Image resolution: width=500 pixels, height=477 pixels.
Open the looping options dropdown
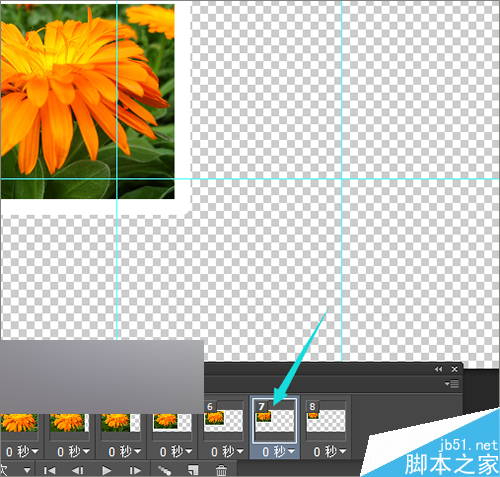[x=27, y=470]
